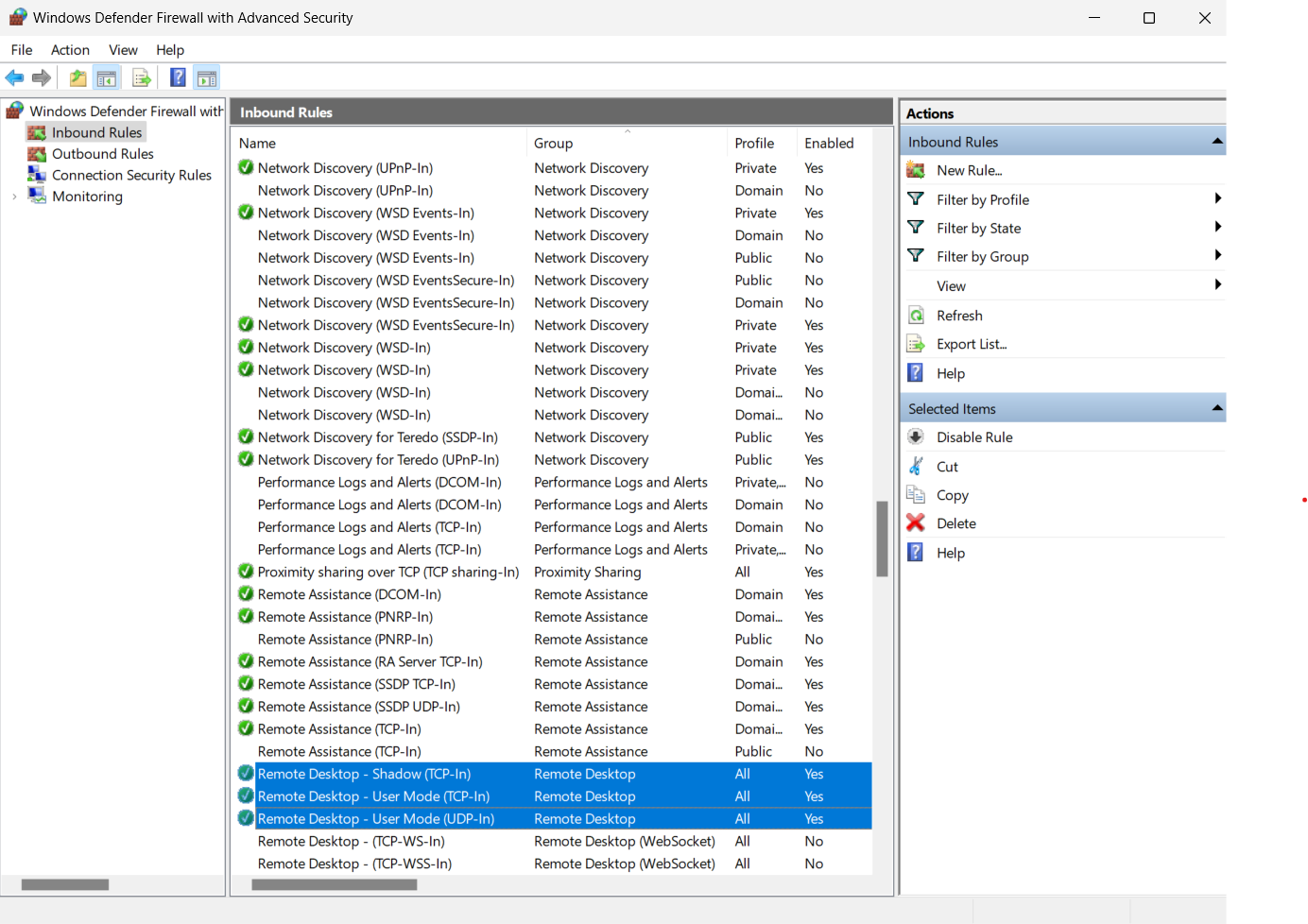Click the blue Help toolbar icon
The width and height of the screenshot is (1308, 924).
click(x=178, y=78)
